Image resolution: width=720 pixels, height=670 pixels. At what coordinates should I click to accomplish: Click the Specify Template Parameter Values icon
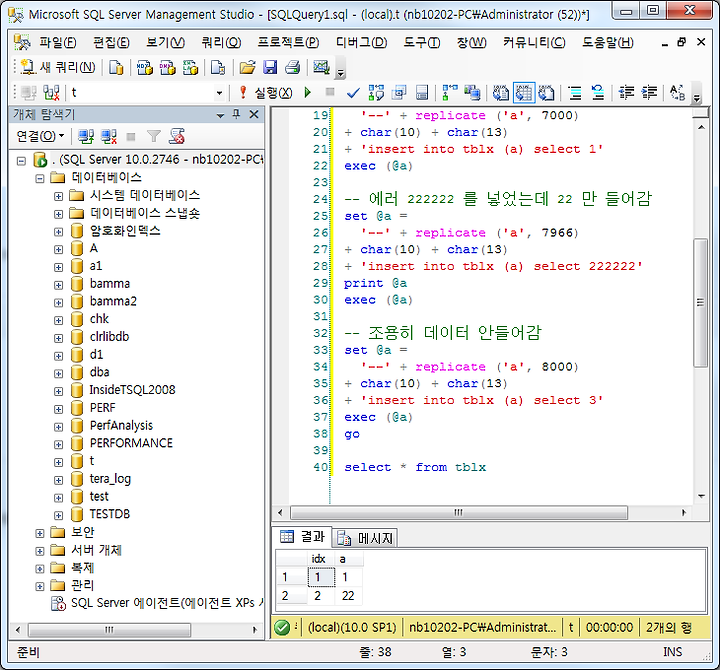pyautogui.click(x=678, y=93)
